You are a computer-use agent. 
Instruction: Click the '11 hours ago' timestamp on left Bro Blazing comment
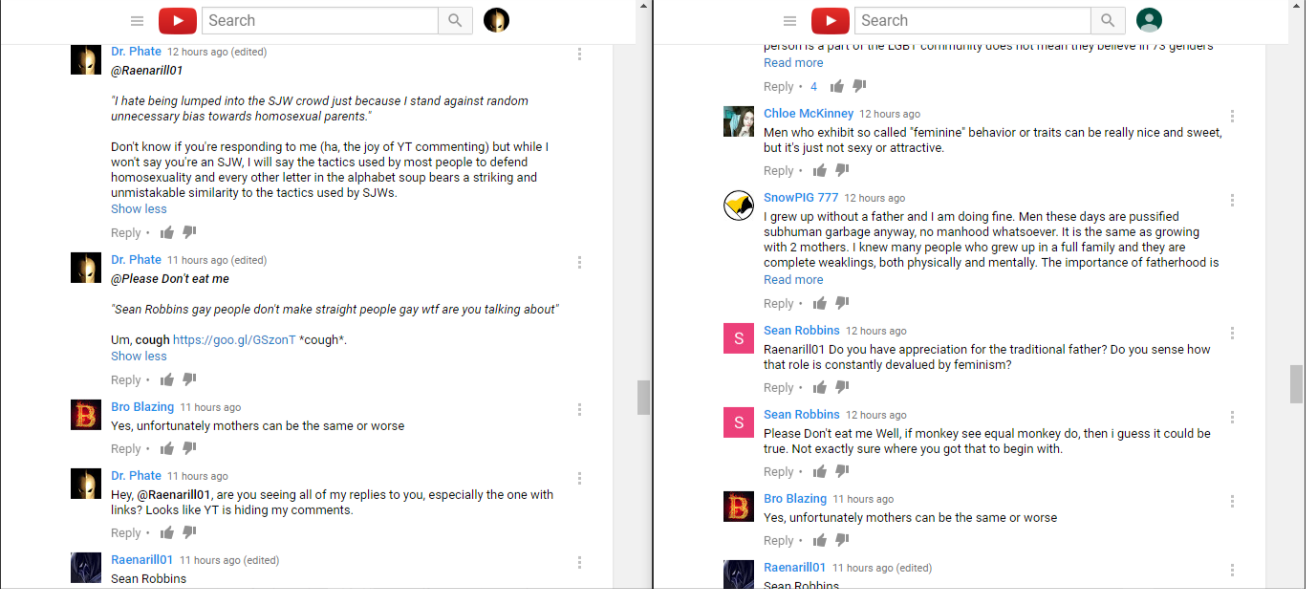[x=211, y=408]
